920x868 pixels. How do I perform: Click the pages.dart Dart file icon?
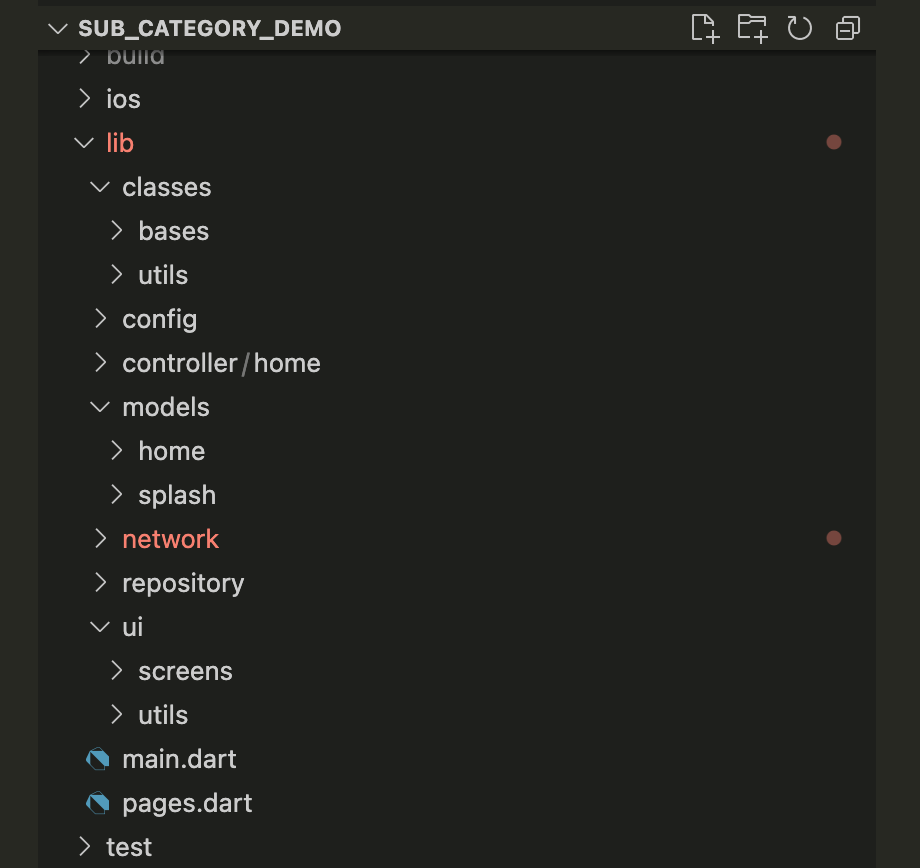click(x=97, y=803)
